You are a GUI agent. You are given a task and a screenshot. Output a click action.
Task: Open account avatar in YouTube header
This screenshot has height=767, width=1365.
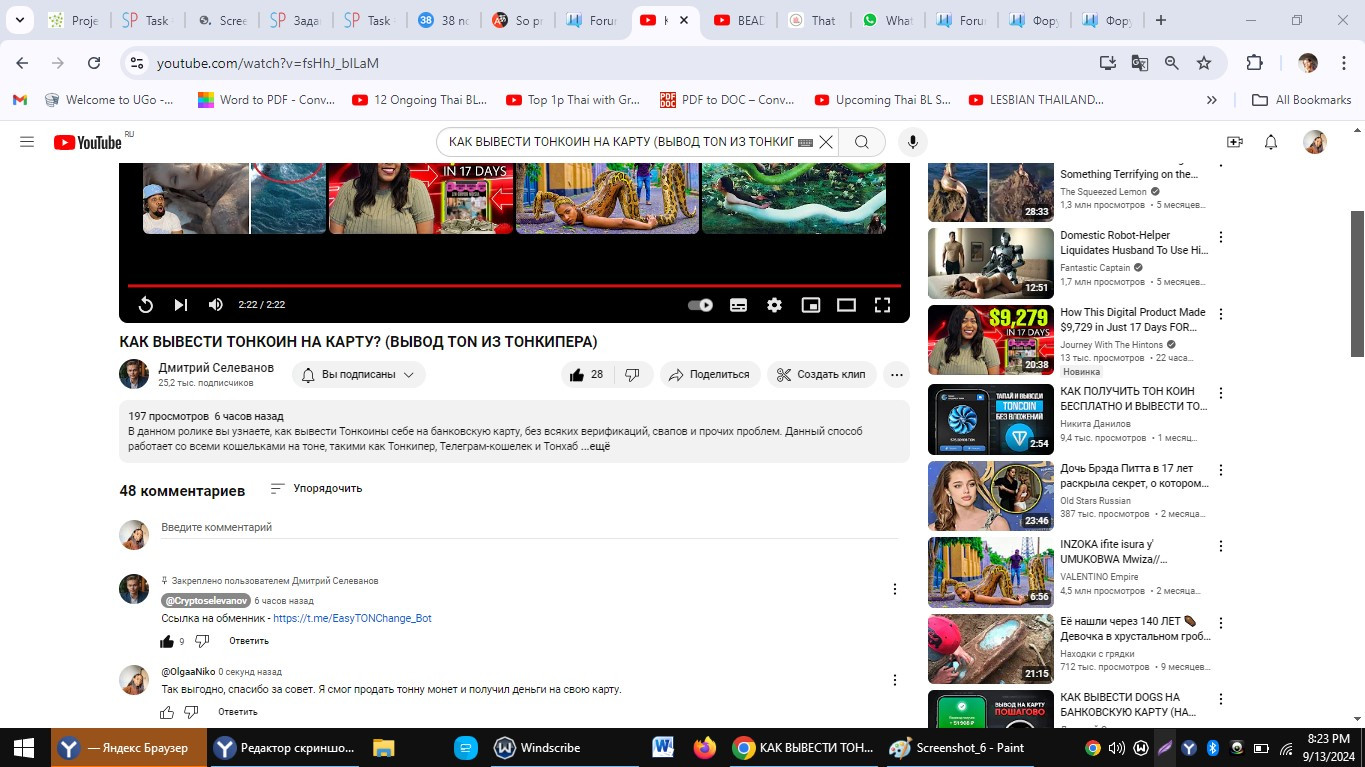[1314, 142]
